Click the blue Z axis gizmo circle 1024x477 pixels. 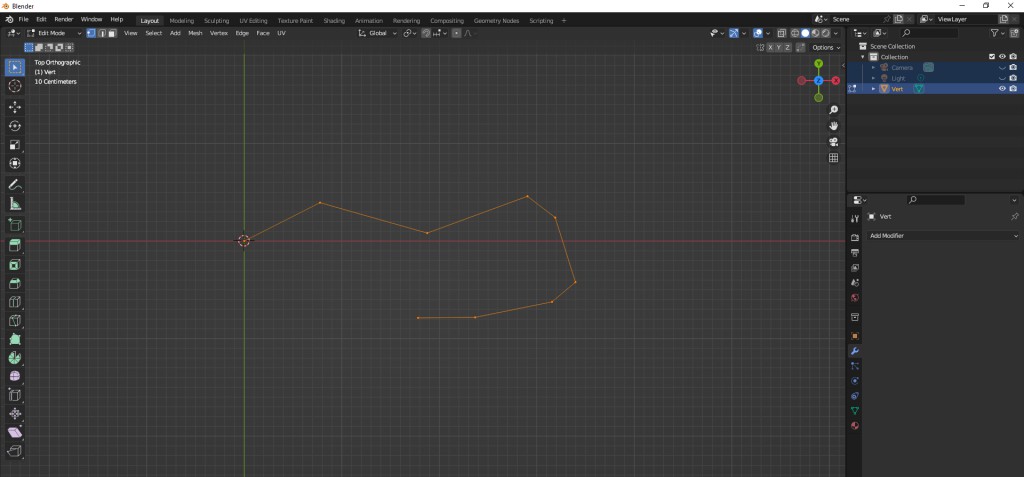tap(818, 80)
